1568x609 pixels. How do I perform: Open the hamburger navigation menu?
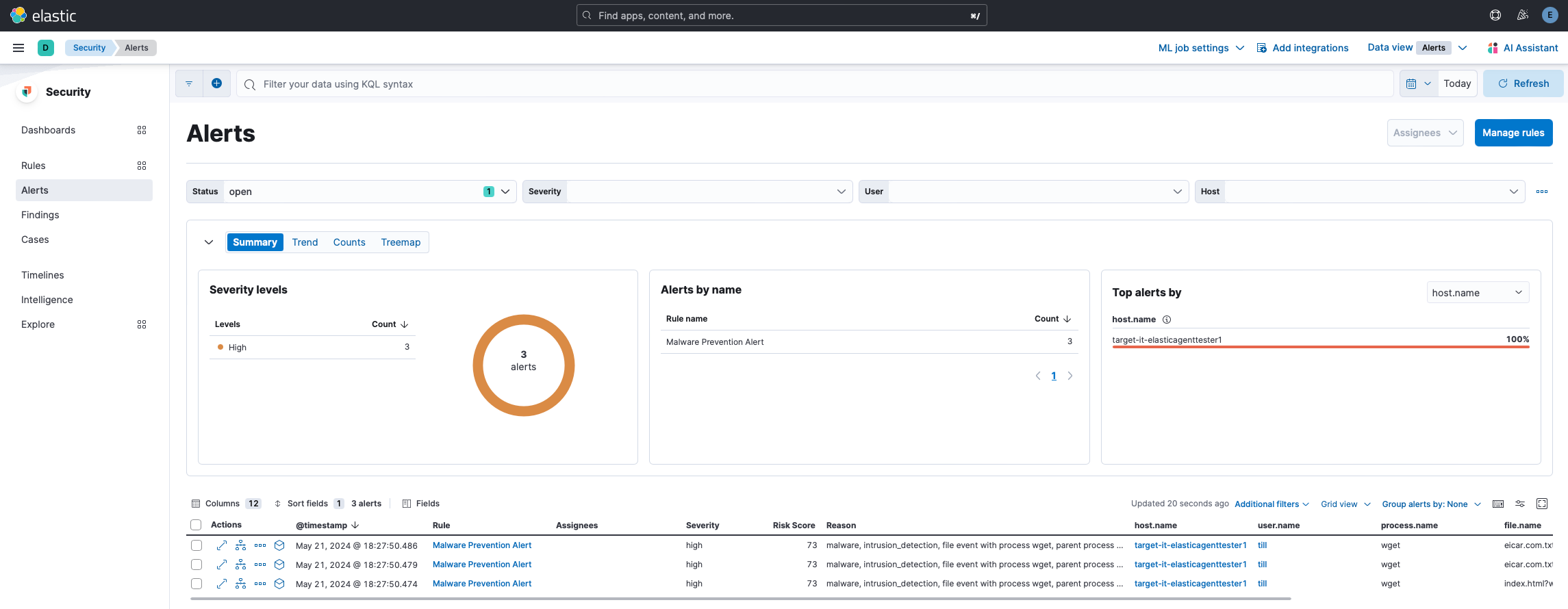pyautogui.click(x=18, y=48)
